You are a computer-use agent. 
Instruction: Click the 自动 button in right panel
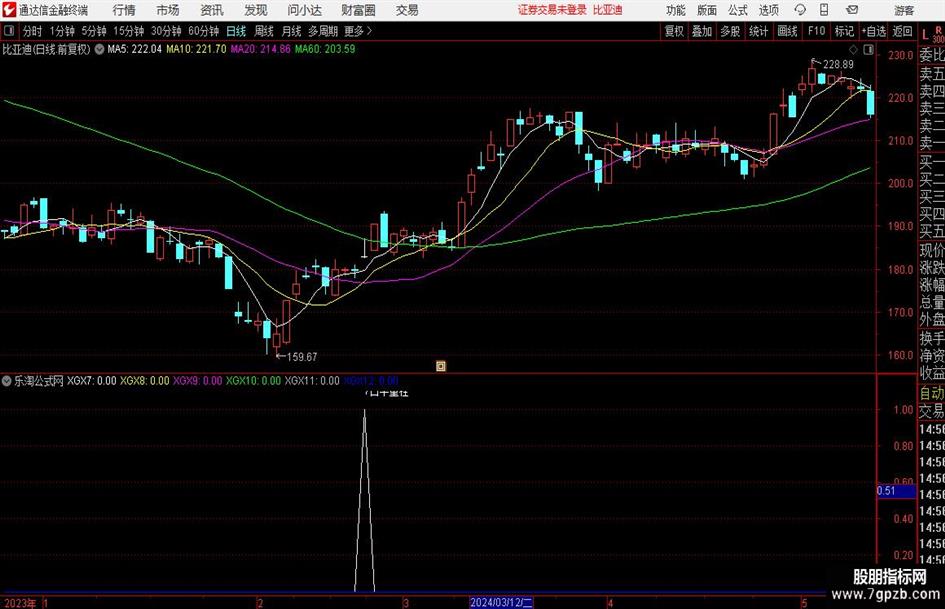pos(932,393)
